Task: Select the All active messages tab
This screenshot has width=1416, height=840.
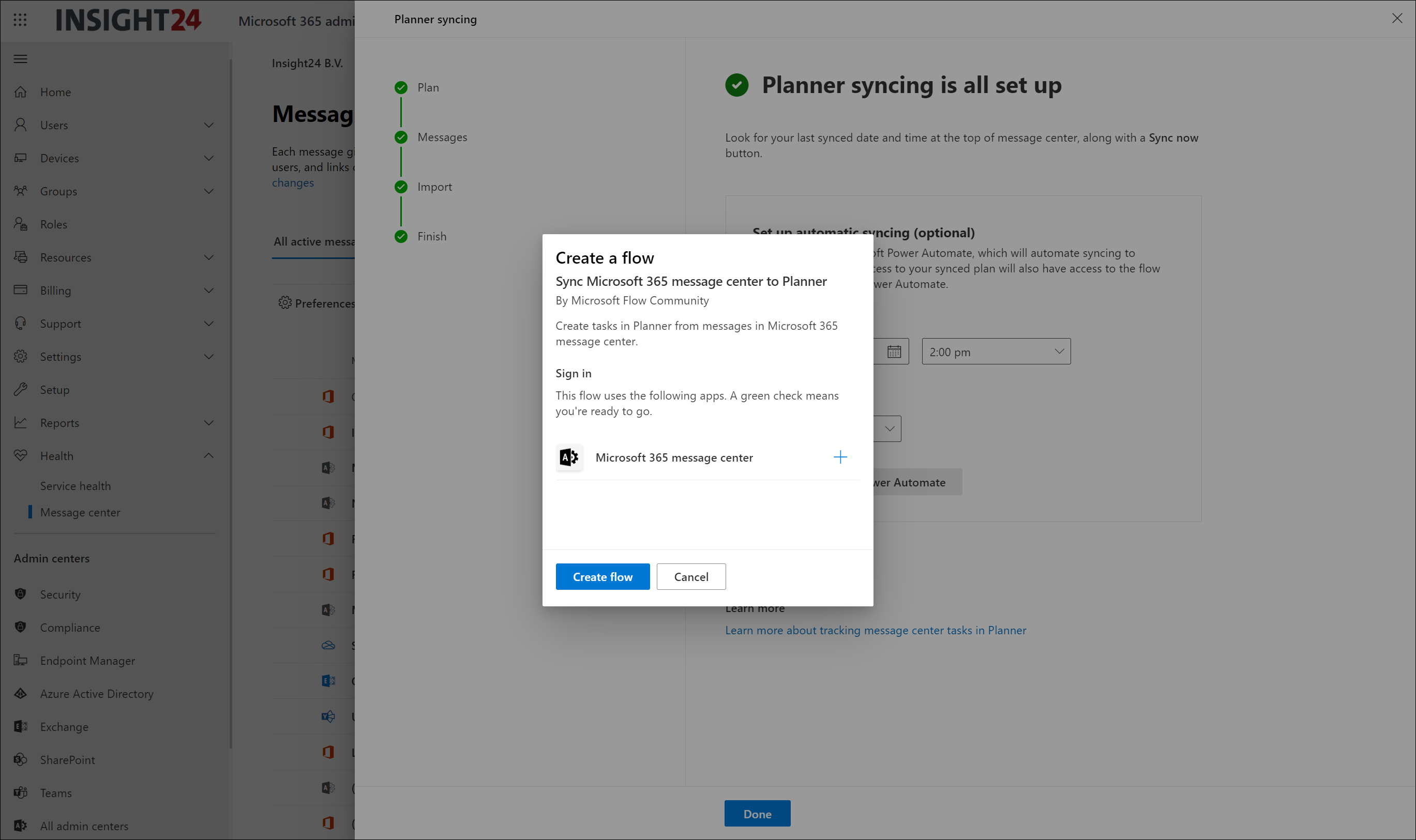Action: (314, 242)
